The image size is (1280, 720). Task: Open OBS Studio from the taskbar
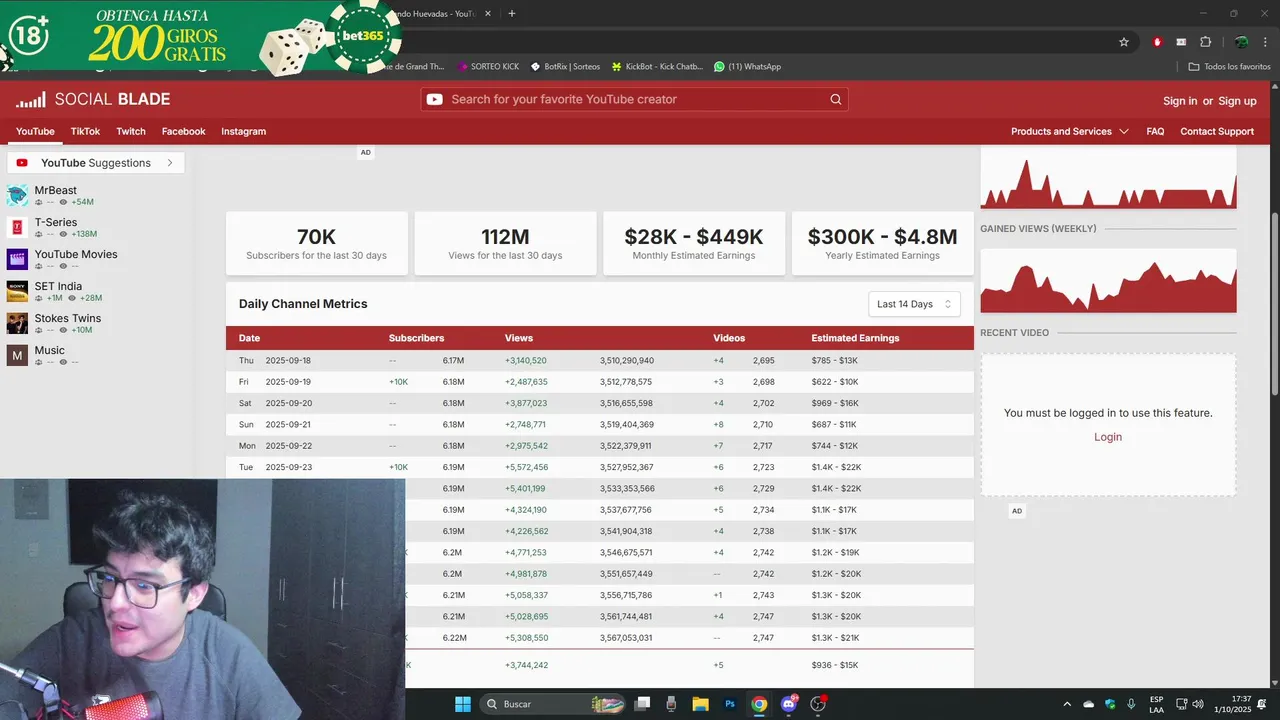(818, 704)
